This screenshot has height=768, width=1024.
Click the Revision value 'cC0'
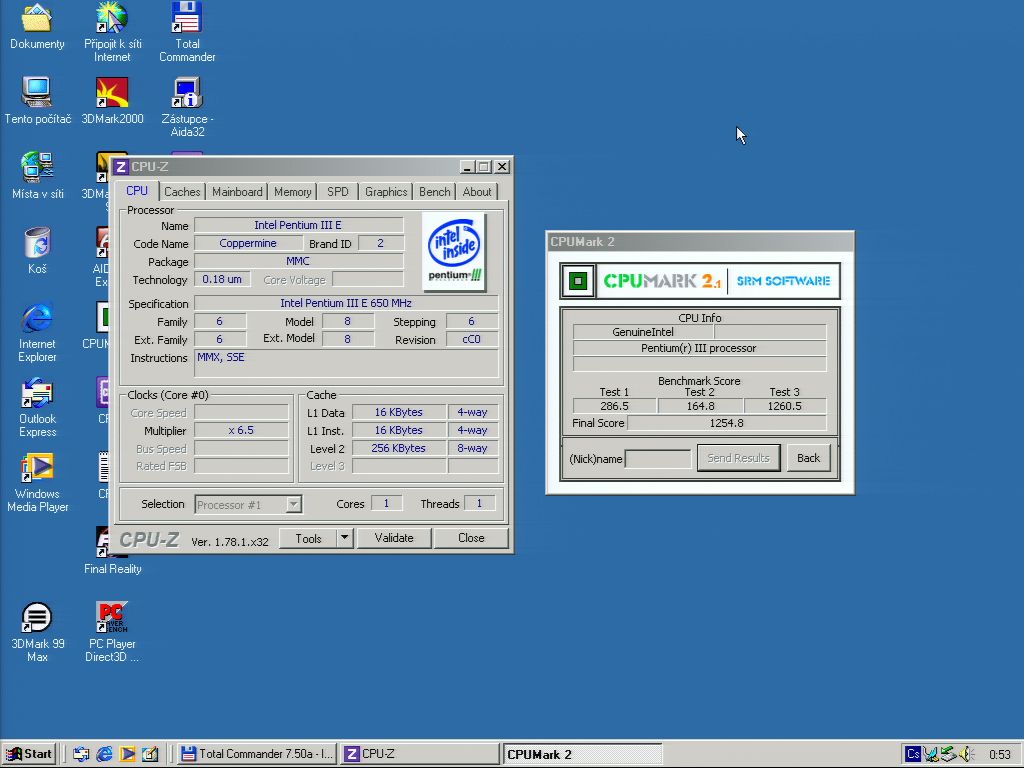coord(472,340)
